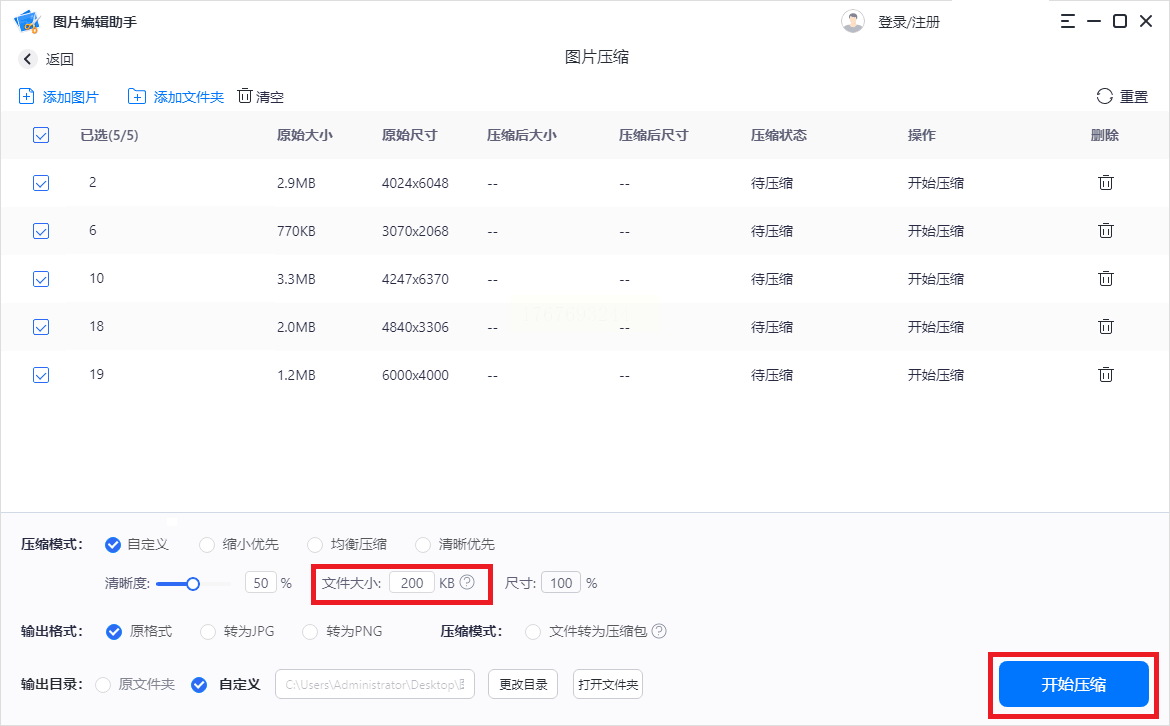Uncheck the checkbox for image 2
The width and height of the screenshot is (1170, 726).
pos(41,183)
